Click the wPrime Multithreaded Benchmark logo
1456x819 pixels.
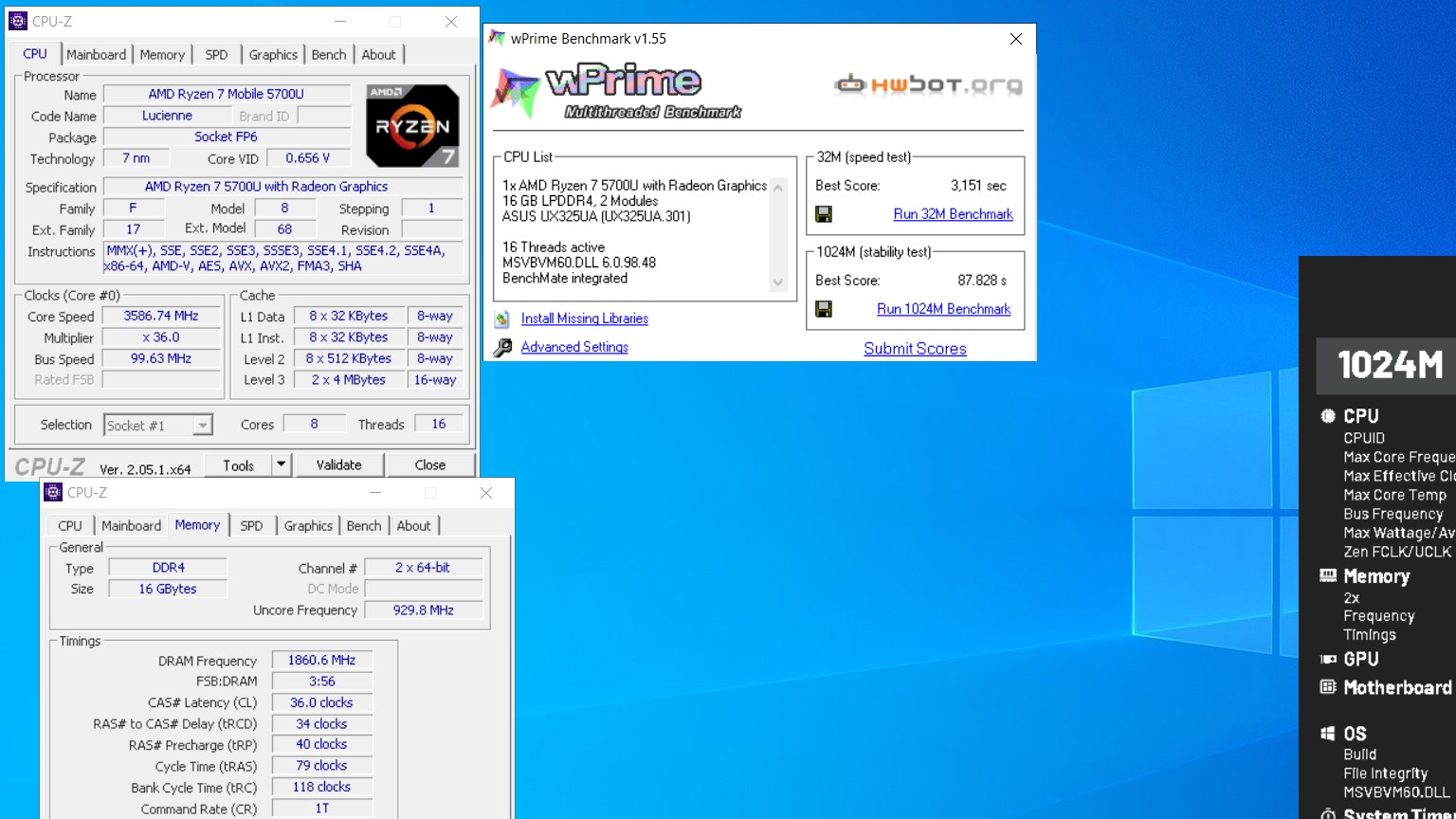616,93
